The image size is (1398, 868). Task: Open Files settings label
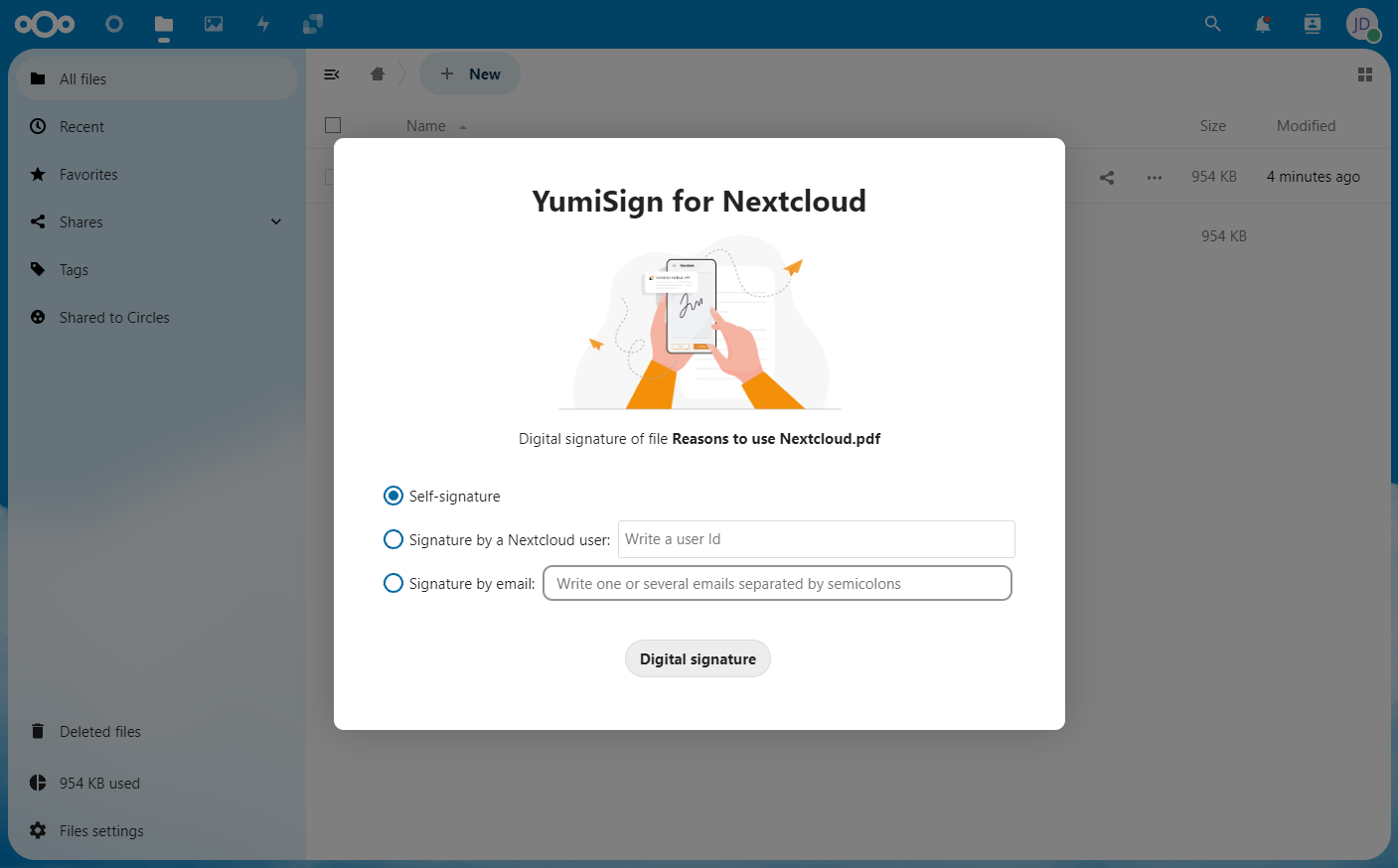(x=101, y=831)
